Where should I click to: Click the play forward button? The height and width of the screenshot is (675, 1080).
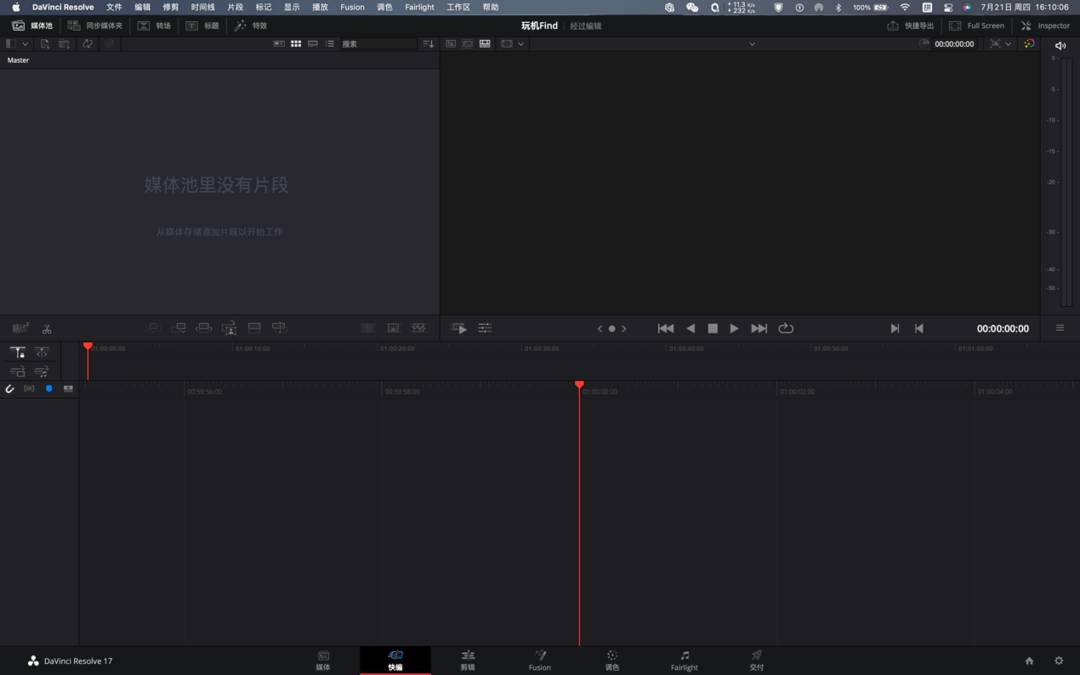(x=734, y=329)
